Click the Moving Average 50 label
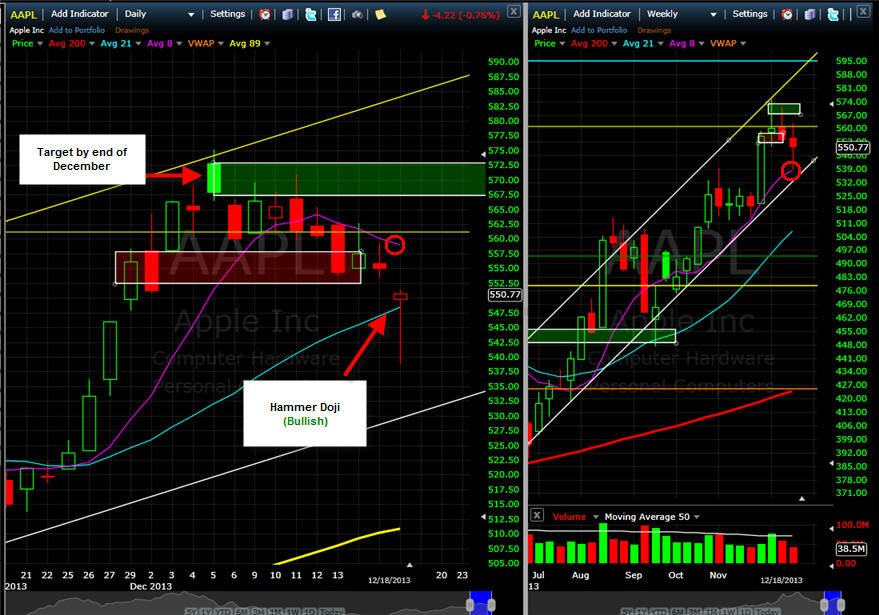The image size is (879, 615). pos(647,517)
